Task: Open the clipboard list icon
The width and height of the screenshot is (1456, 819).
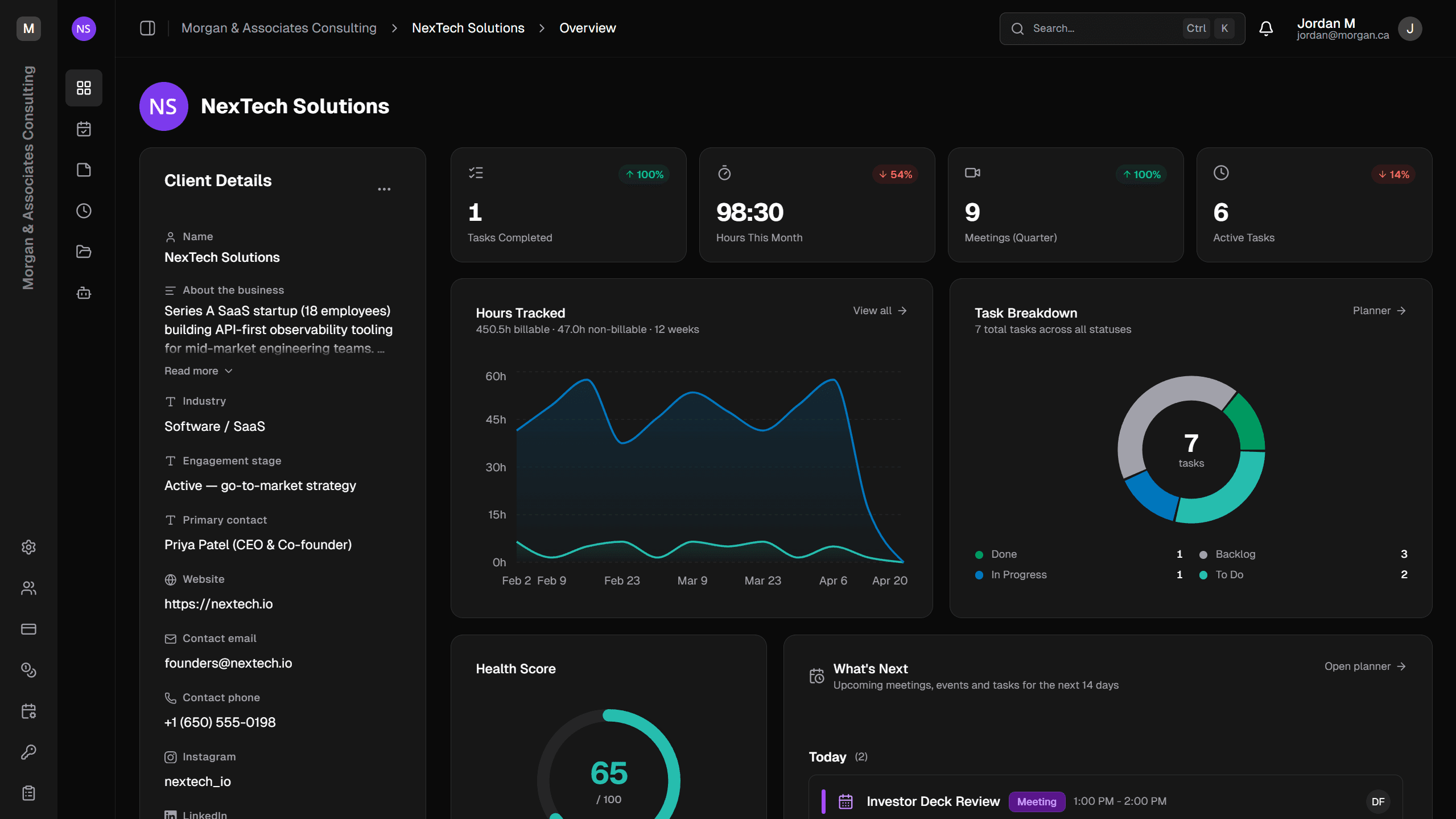Action: [x=28, y=793]
